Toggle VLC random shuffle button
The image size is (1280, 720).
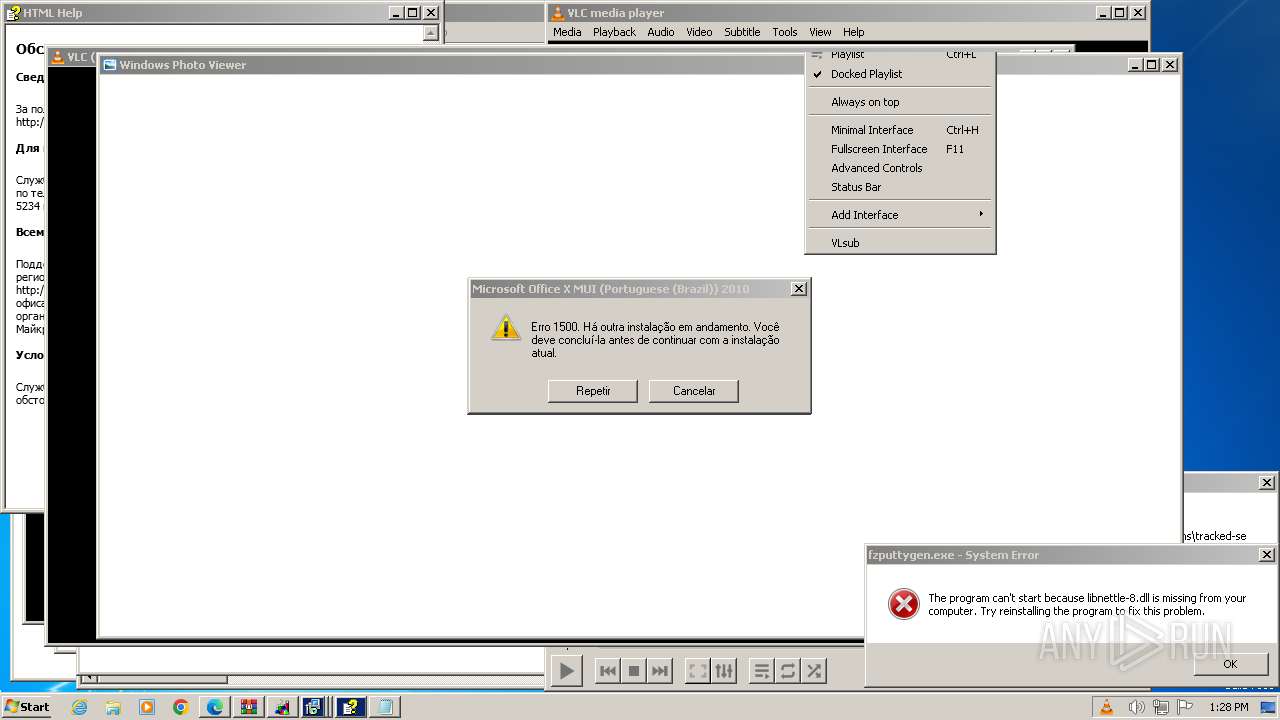click(814, 671)
